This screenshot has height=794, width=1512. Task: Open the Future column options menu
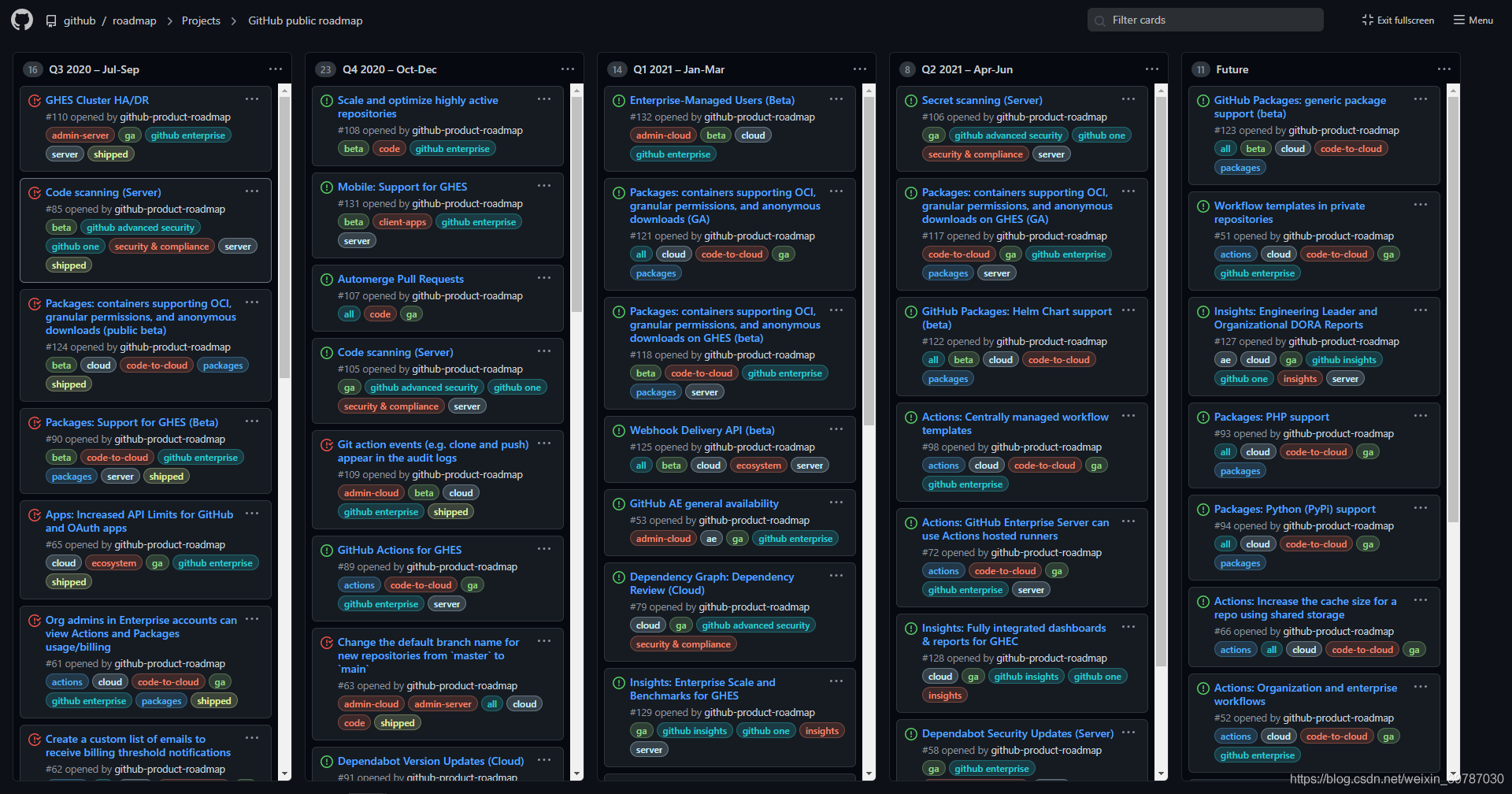(x=1444, y=69)
